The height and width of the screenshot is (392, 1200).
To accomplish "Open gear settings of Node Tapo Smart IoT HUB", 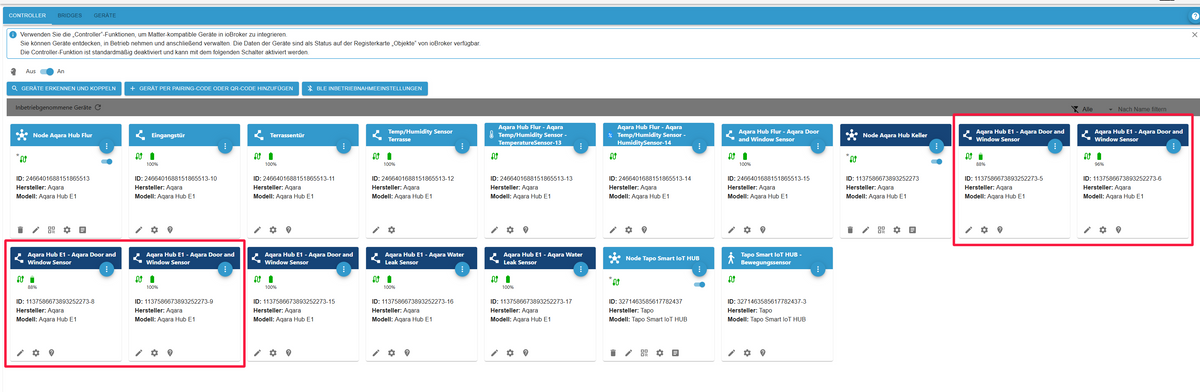I will (x=660, y=352).
